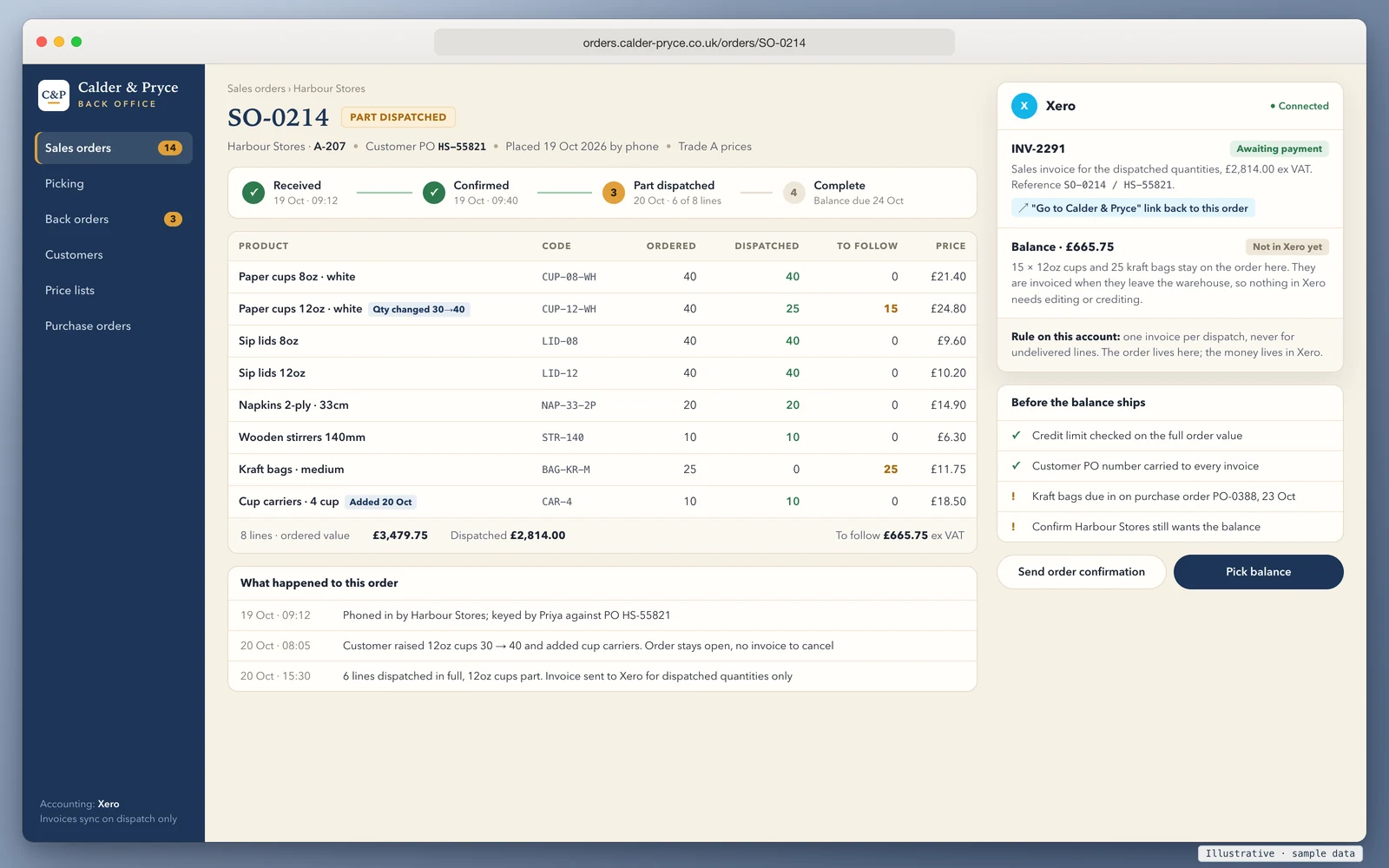Screen dimensions: 1389x868
Task: Click the browser address bar
Action: [x=694, y=43]
